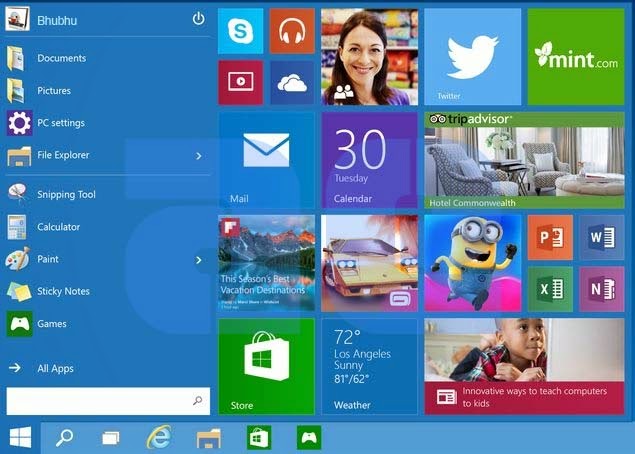Expand the Paint jump list arrow

click(x=198, y=260)
